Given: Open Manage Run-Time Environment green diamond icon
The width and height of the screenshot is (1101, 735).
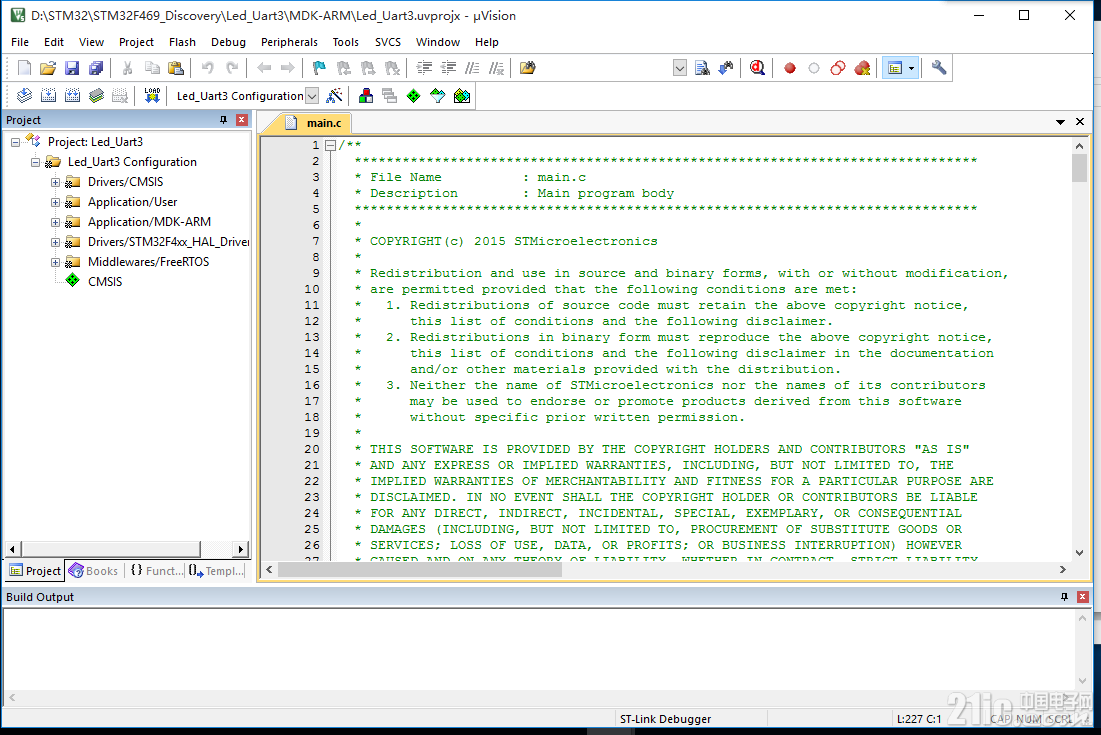Looking at the screenshot, I should click(x=414, y=95).
